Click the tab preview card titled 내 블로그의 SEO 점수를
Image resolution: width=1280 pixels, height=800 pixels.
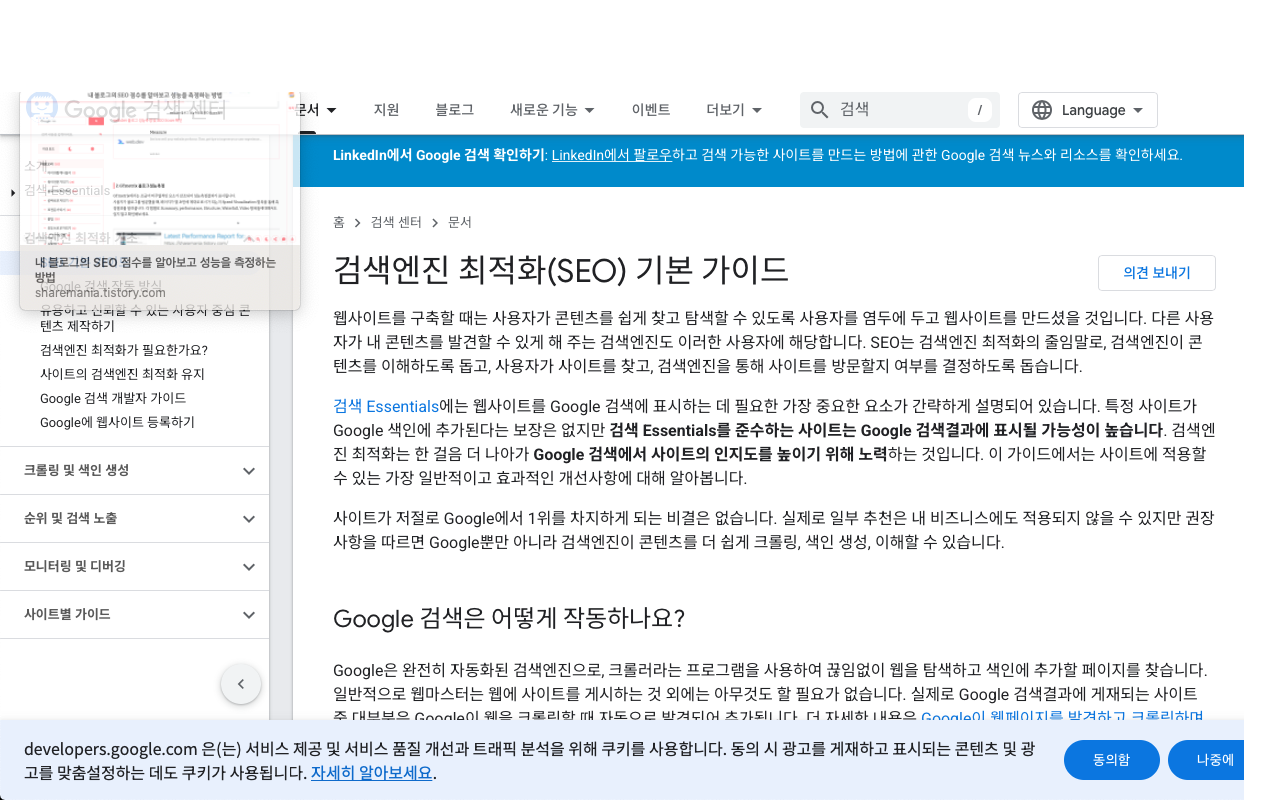pyautogui.click(x=160, y=199)
